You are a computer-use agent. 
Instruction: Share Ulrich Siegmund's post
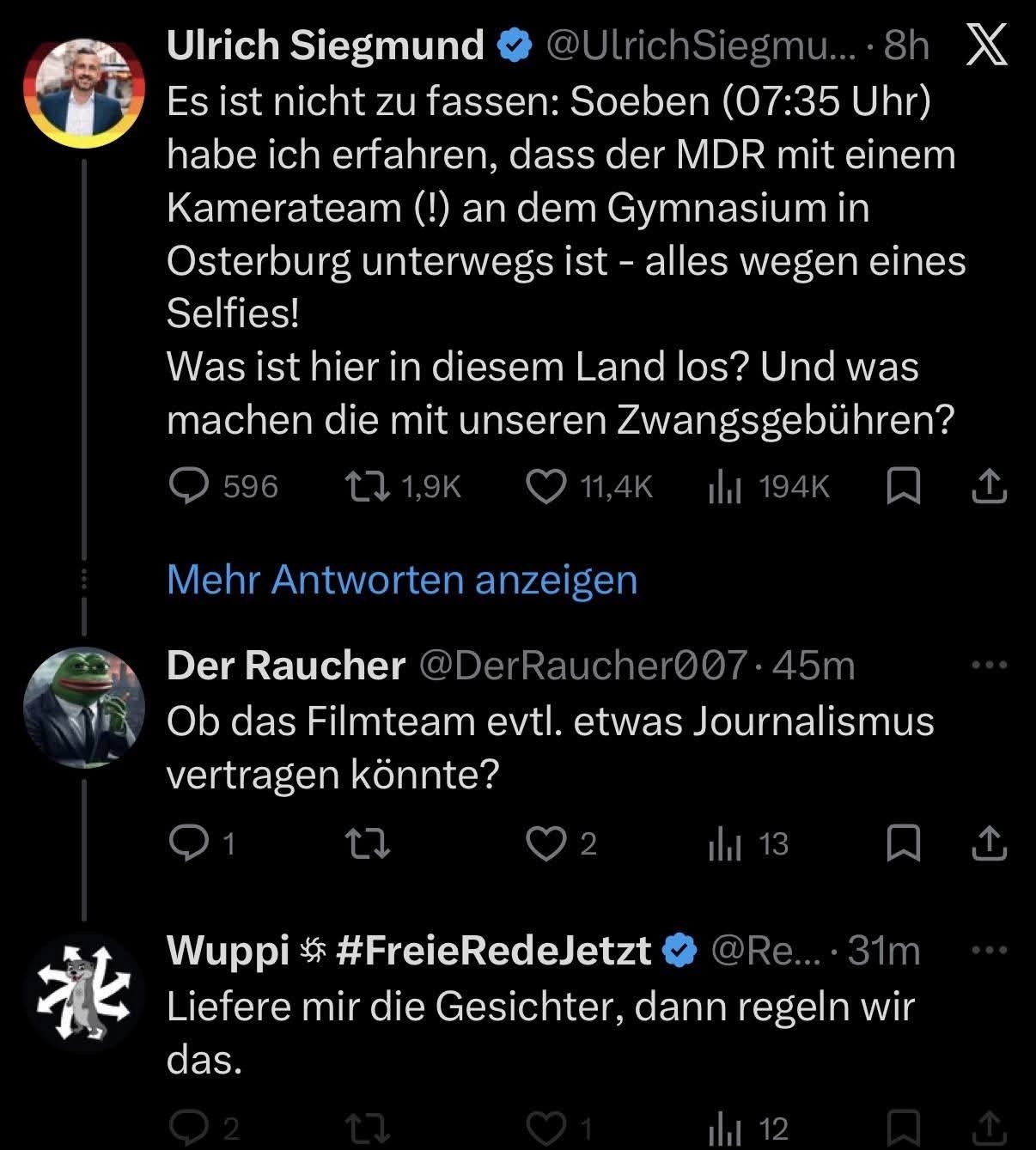tap(988, 487)
